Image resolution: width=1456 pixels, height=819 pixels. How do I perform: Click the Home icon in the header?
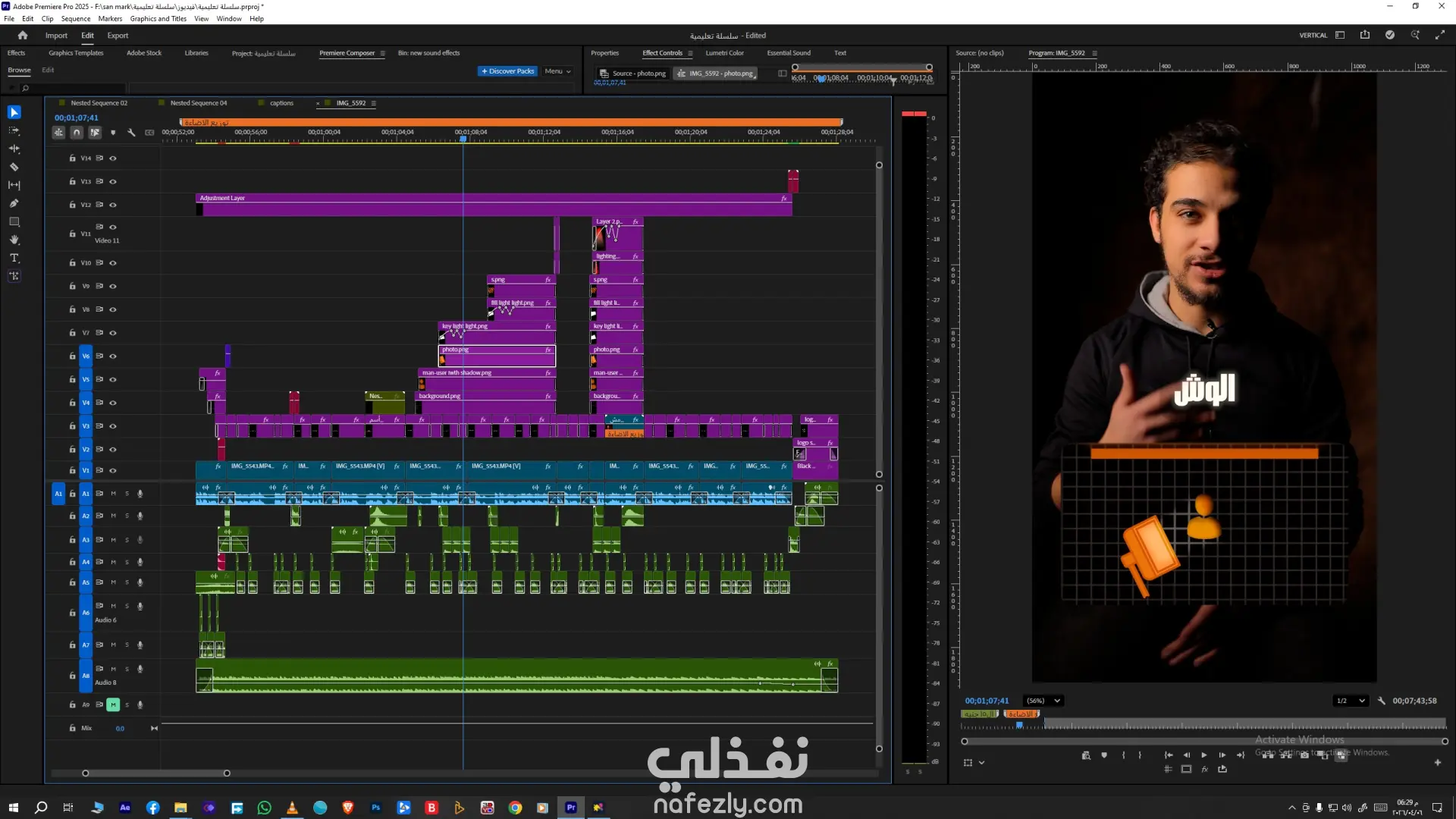click(x=23, y=36)
